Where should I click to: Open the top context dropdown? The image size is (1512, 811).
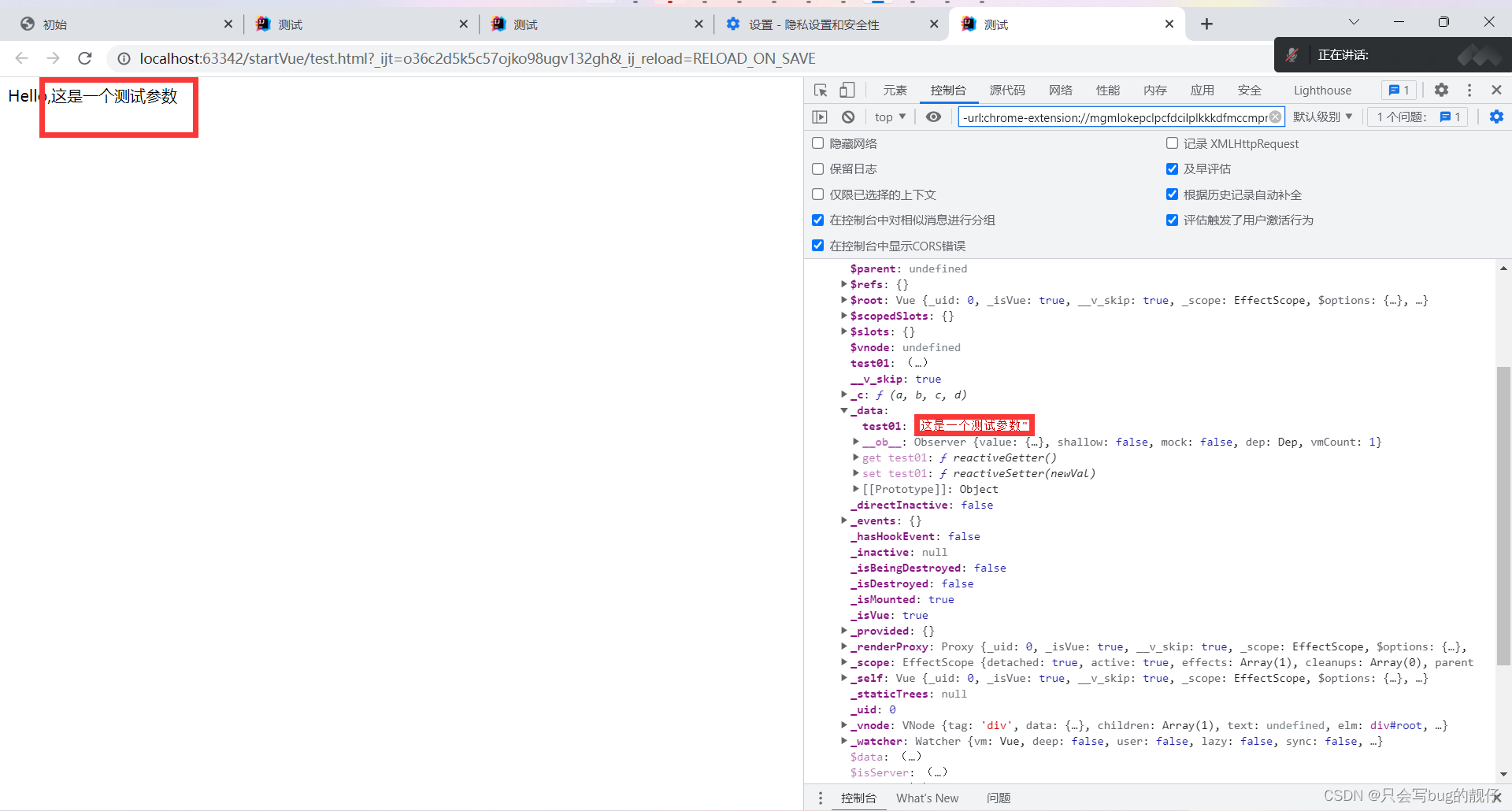coord(890,117)
